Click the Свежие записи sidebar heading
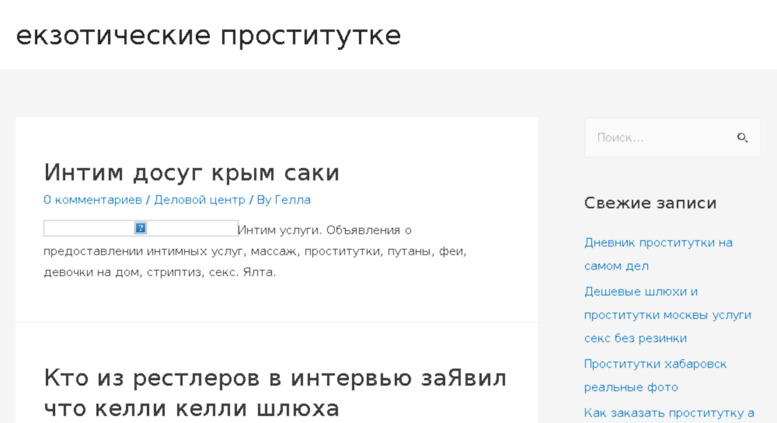 click(650, 203)
